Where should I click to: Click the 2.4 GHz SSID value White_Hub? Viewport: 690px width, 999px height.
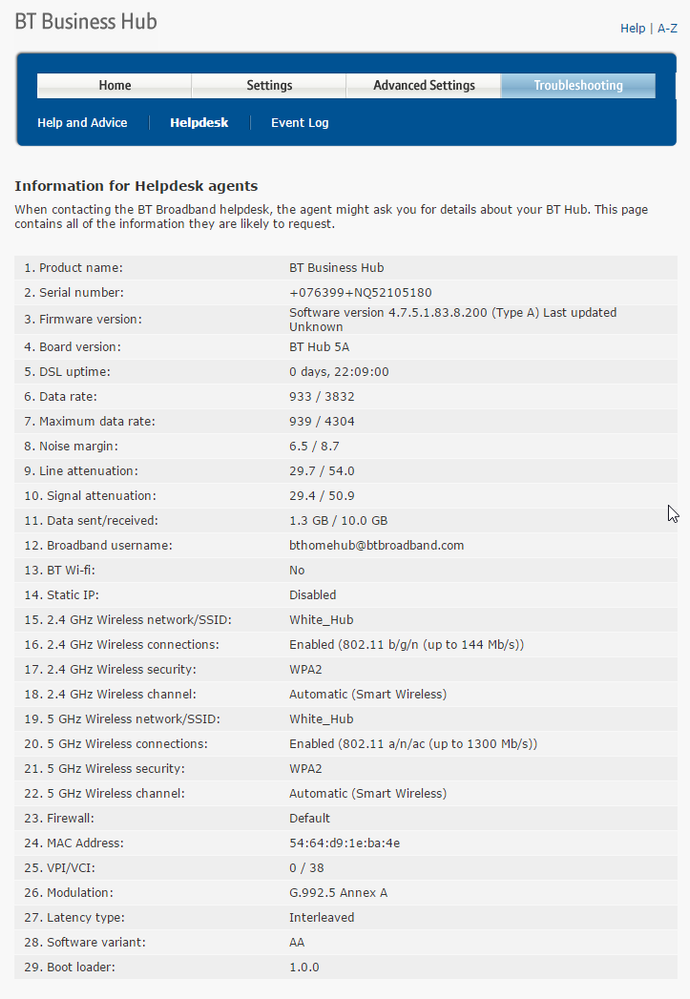pyautogui.click(x=321, y=620)
